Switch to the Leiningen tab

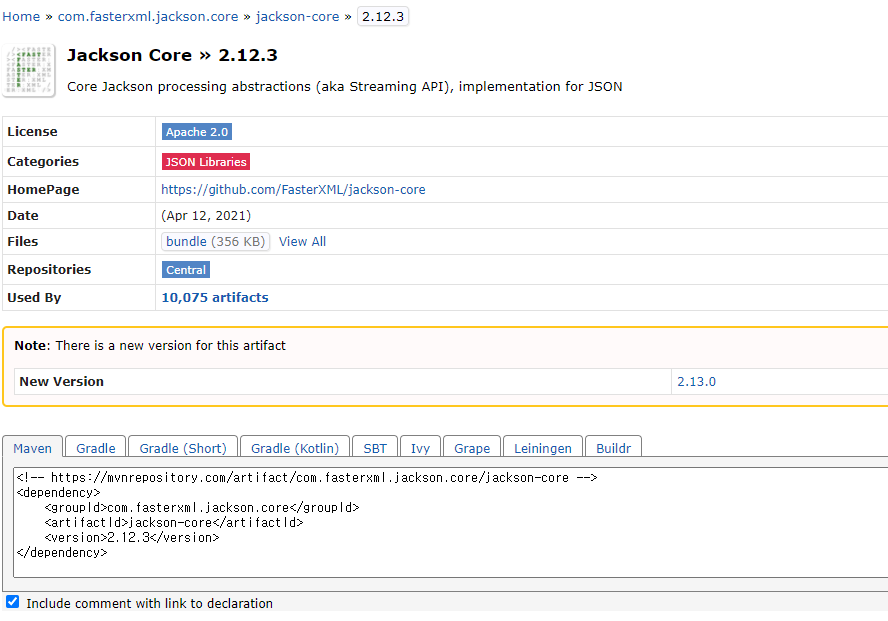coord(543,448)
